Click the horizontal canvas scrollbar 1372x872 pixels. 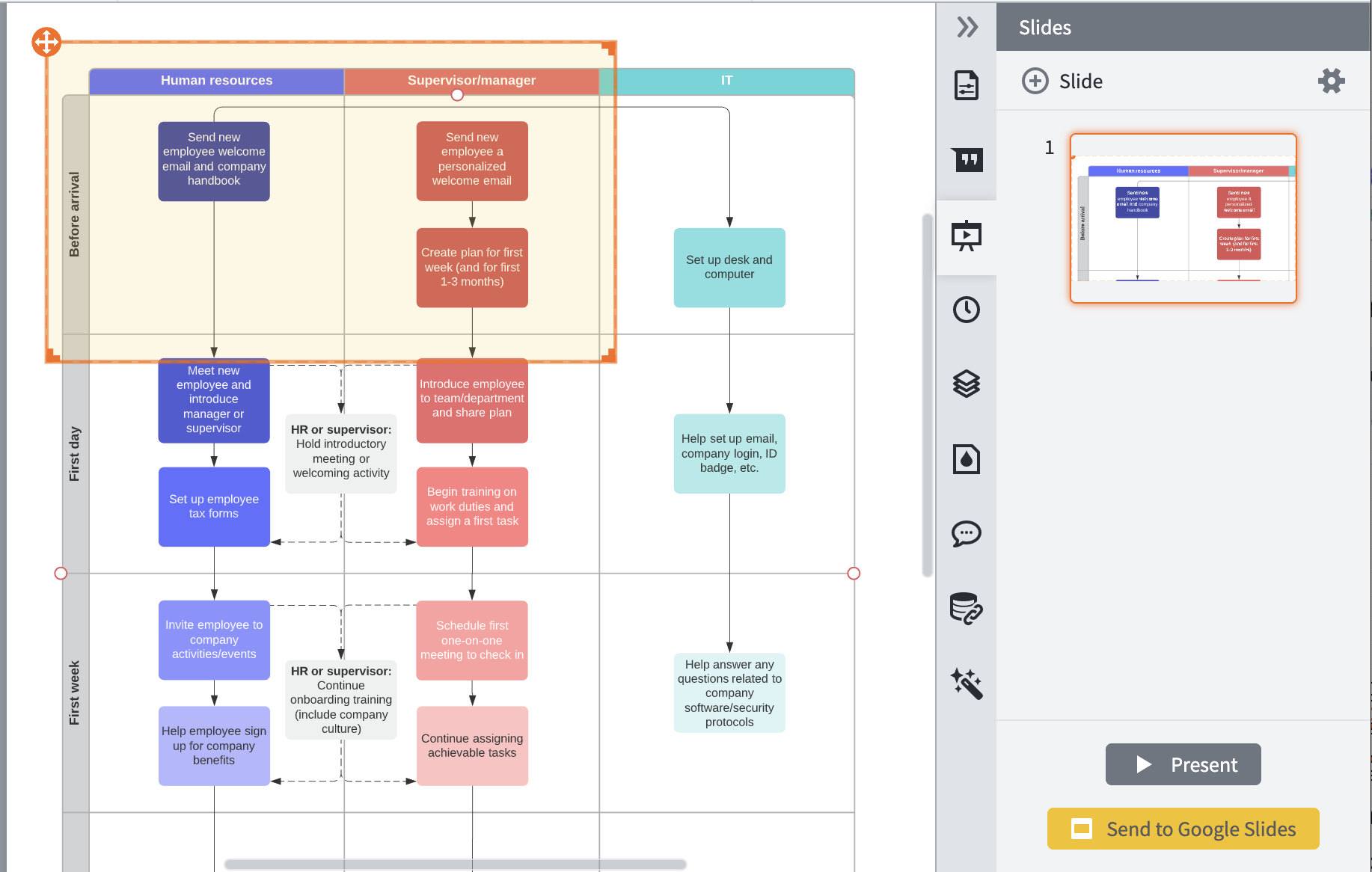(x=455, y=864)
